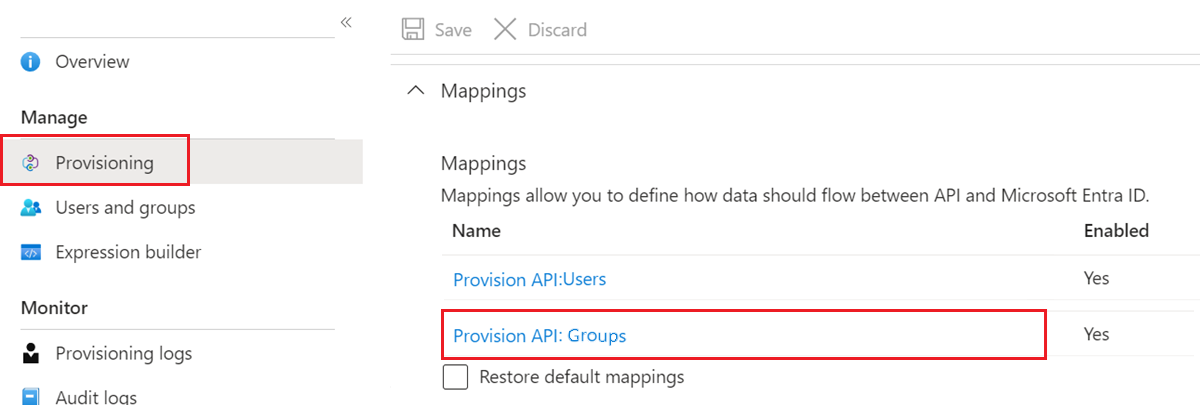Enable Restore default mappings checkbox

(x=455, y=378)
